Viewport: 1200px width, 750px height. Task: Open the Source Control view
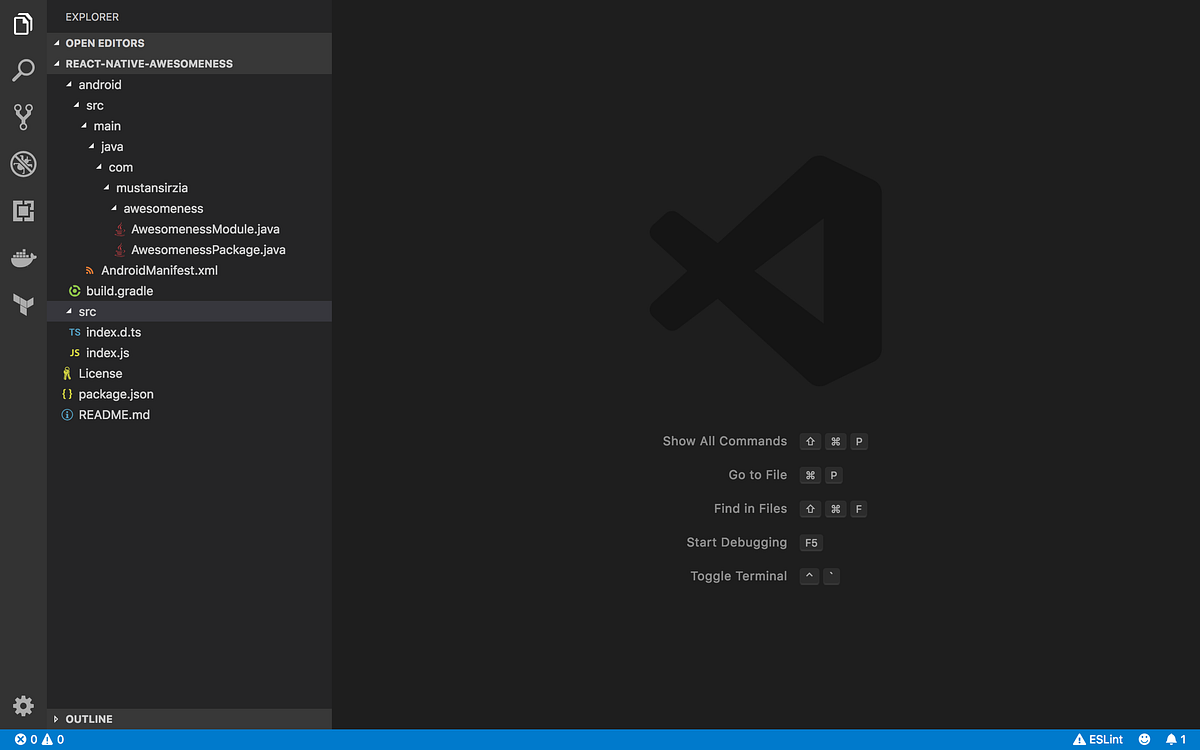click(22, 117)
